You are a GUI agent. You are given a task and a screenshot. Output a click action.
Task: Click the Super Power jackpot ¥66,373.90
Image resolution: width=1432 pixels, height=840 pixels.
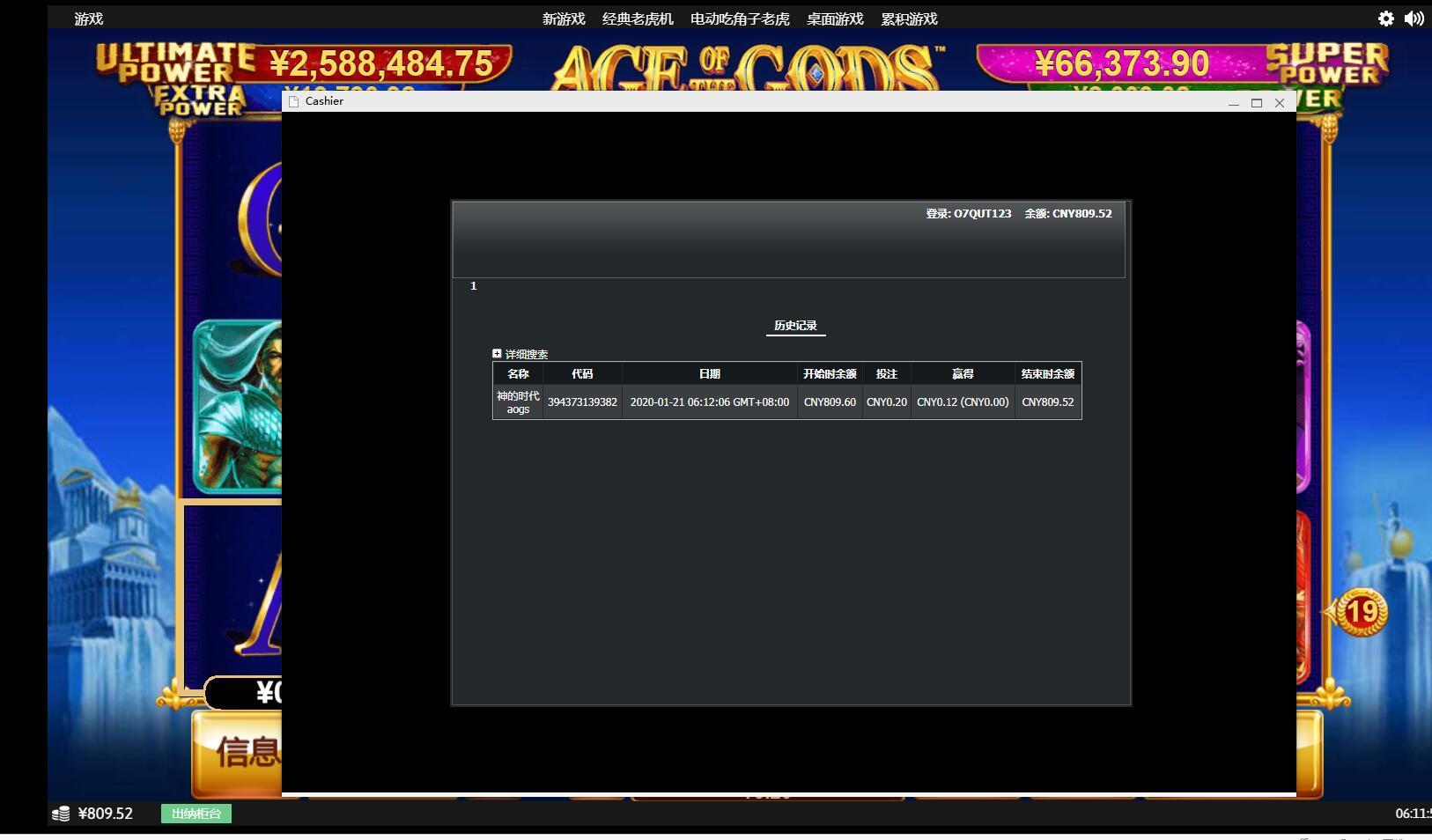pos(1122,63)
